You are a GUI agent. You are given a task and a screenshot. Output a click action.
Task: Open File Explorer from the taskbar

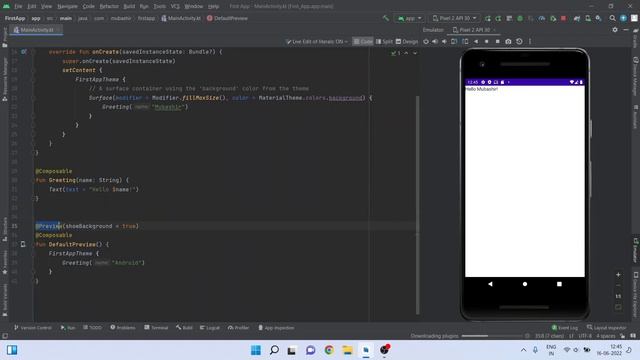347,350
